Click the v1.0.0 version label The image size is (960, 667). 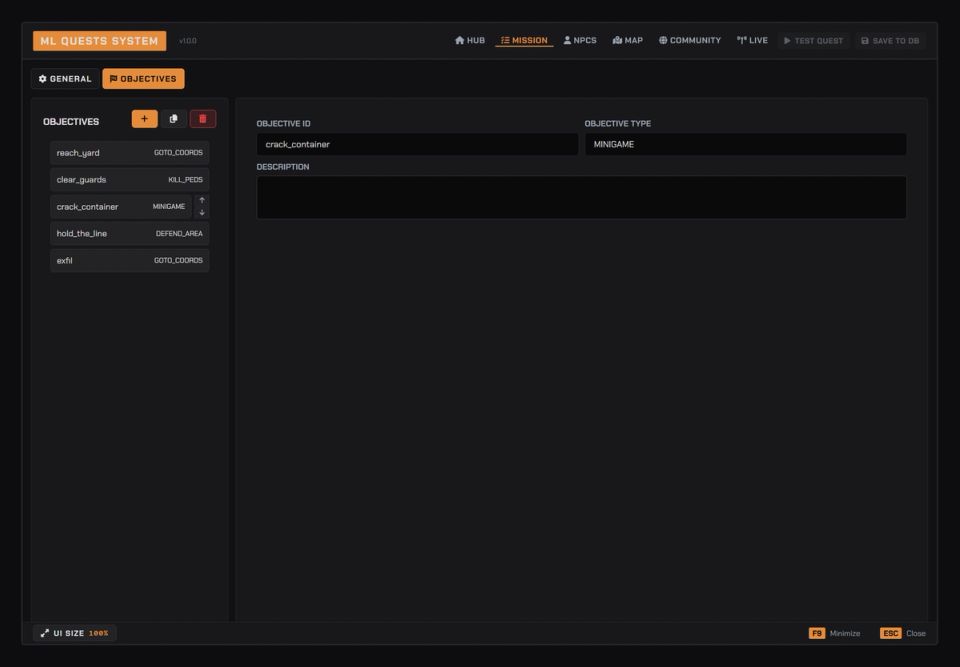point(188,41)
